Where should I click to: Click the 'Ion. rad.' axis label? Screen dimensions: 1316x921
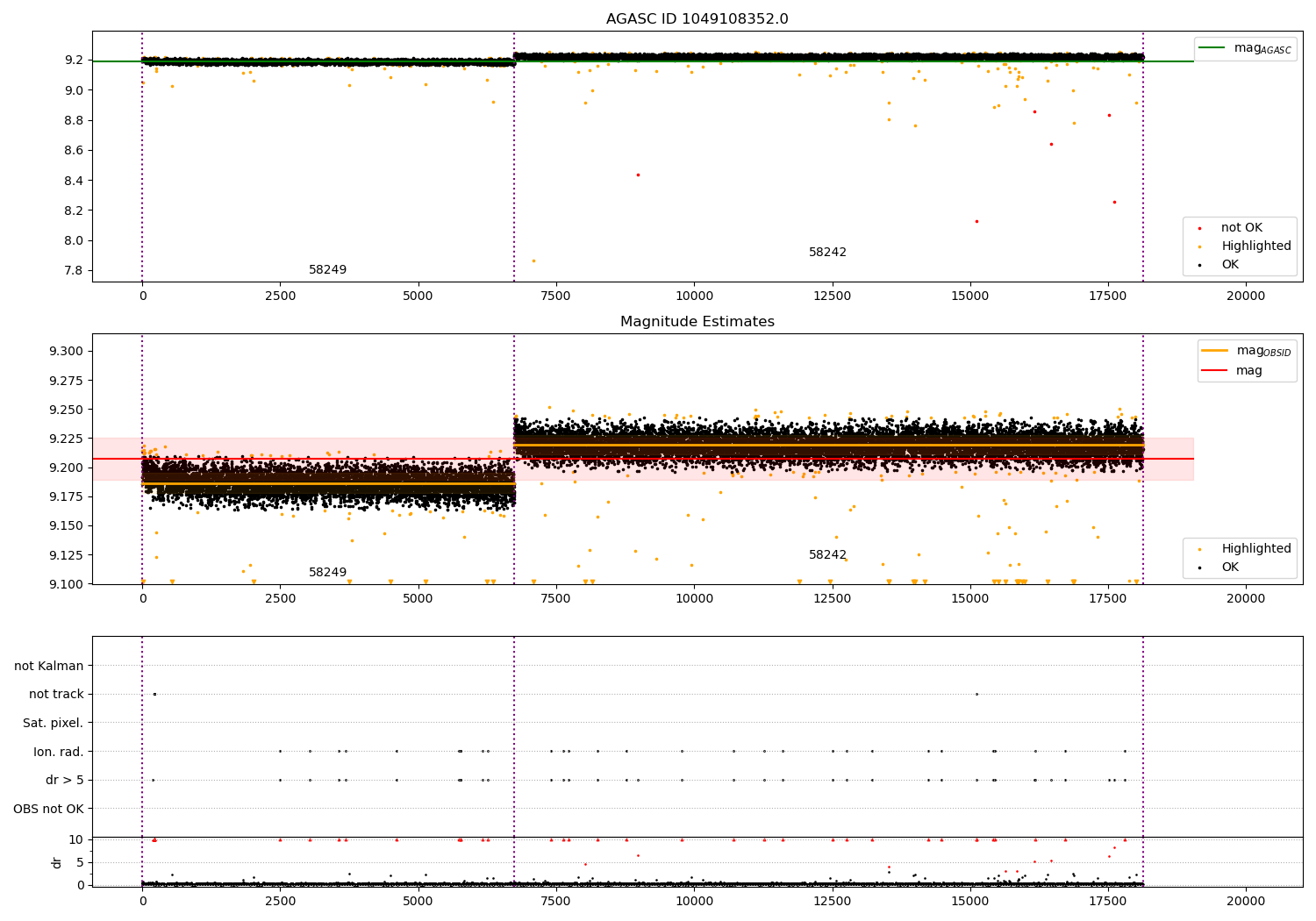59,752
